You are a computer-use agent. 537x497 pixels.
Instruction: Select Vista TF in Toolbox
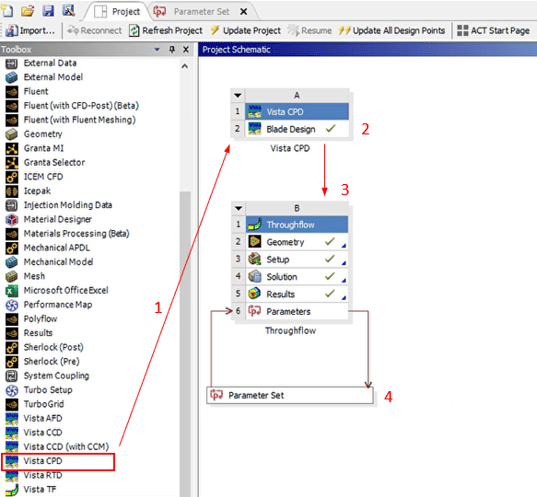31,490
